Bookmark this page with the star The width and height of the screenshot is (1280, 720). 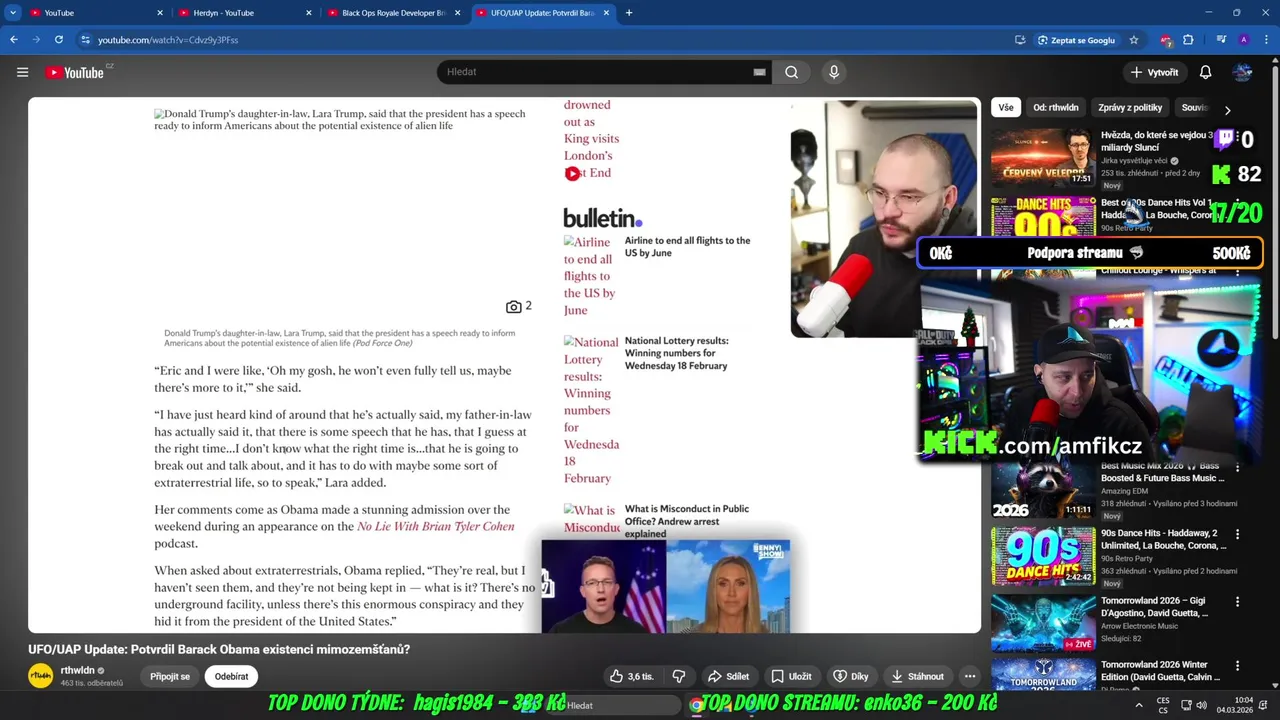[1133, 40]
